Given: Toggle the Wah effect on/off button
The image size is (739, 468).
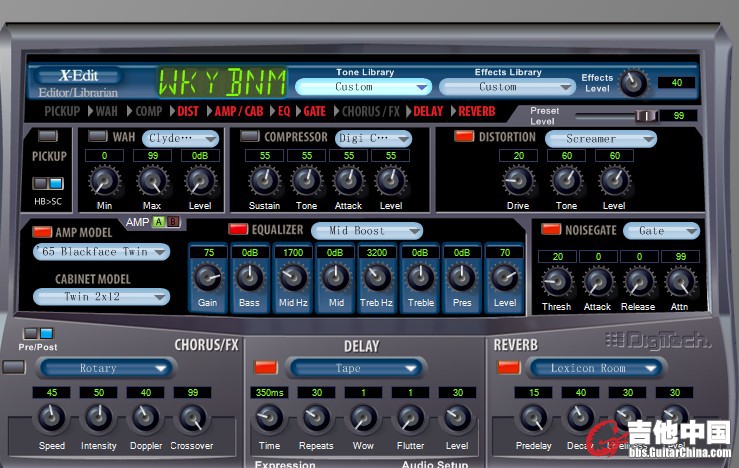Looking at the screenshot, I should click(x=98, y=136).
